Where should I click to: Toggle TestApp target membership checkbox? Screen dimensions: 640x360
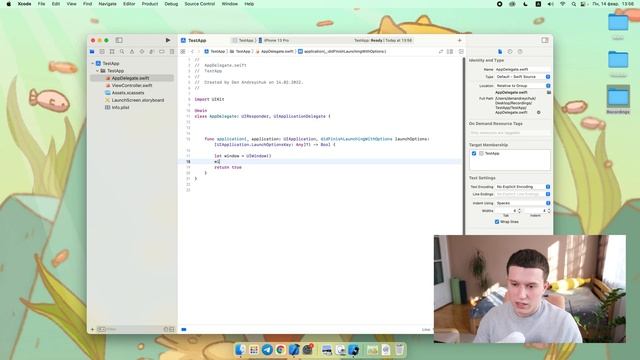(474, 153)
